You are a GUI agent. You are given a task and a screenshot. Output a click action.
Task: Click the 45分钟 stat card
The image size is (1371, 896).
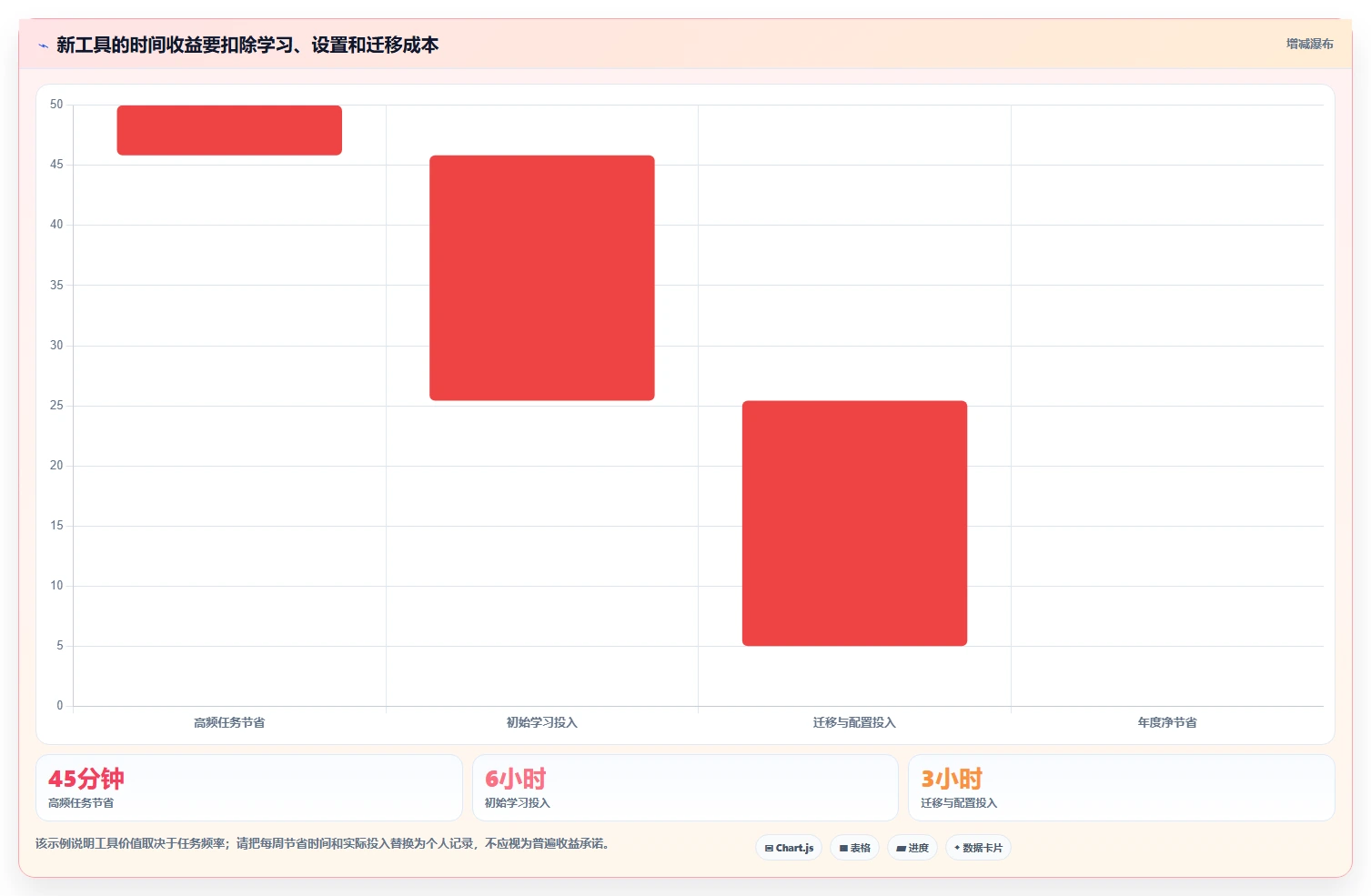coord(249,788)
